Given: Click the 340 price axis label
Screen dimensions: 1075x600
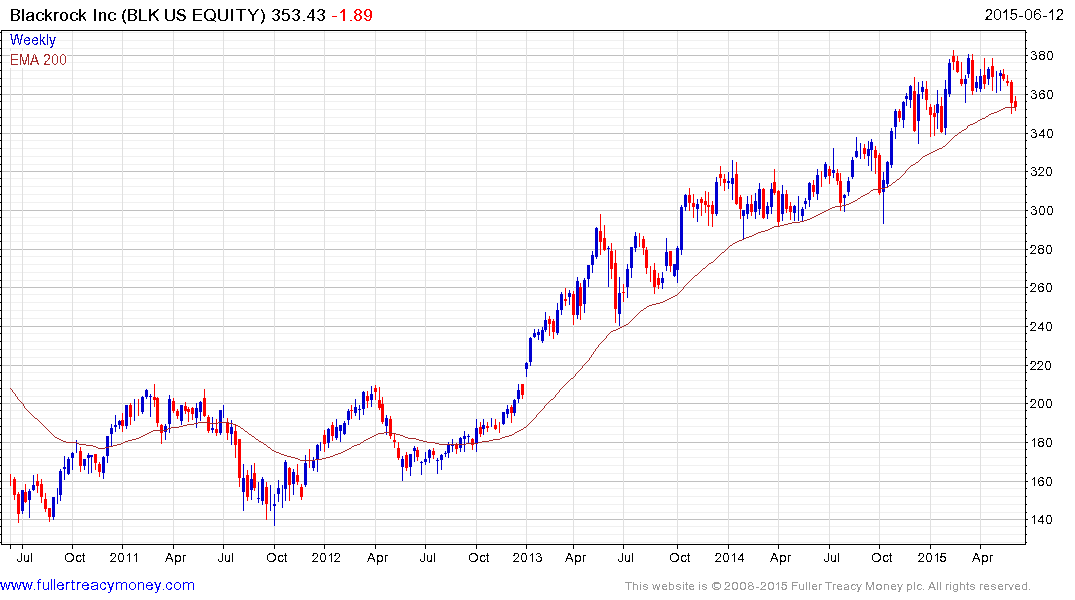Looking at the screenshot, I should 1042,133.
